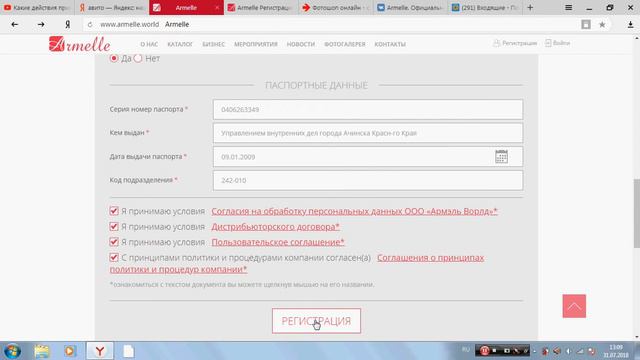Toggle user agreement checkbox
The image size is (640, 360).
pyautogui.click(x=114, y=242)
